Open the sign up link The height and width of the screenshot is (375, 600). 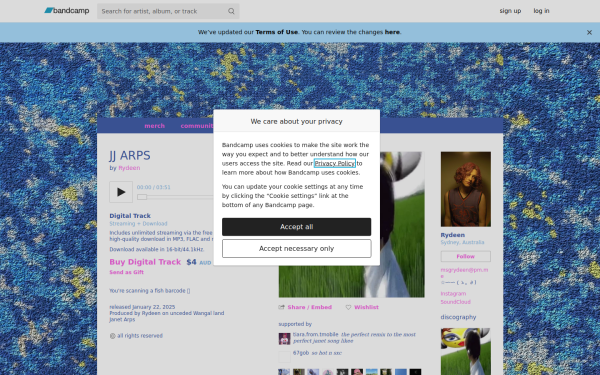pos(510,11)
